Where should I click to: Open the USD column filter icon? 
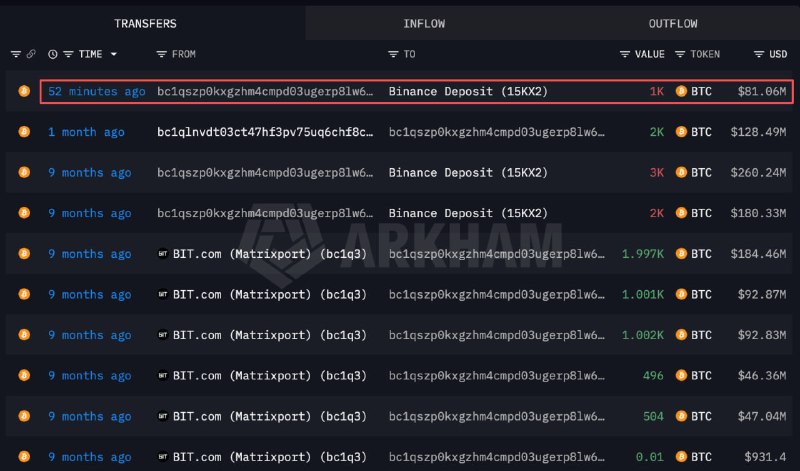759,54
